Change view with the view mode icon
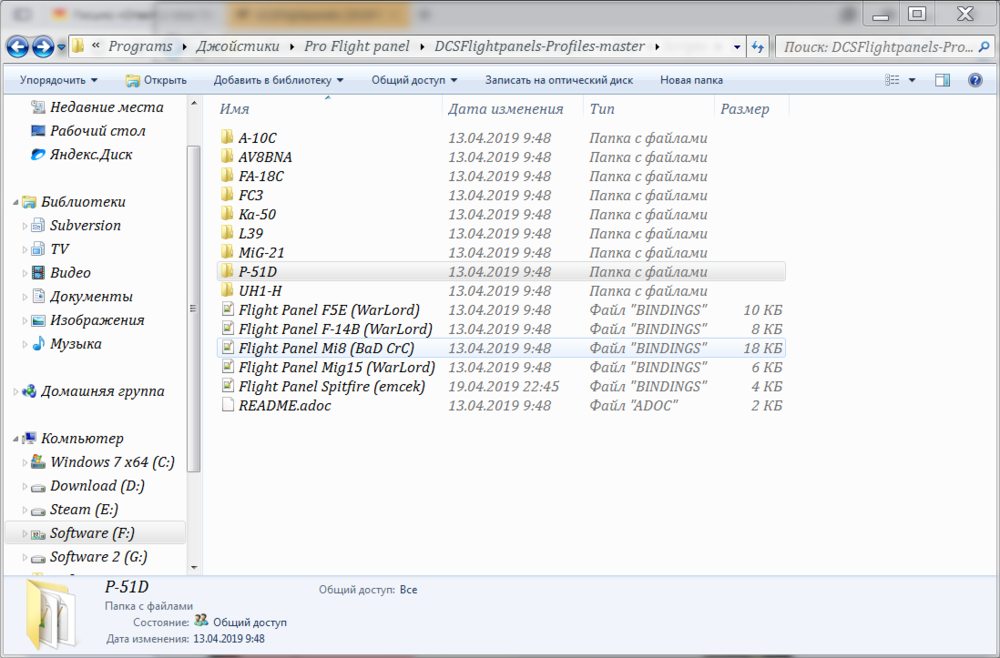The image size is (1000, 658). pos(892,80)
